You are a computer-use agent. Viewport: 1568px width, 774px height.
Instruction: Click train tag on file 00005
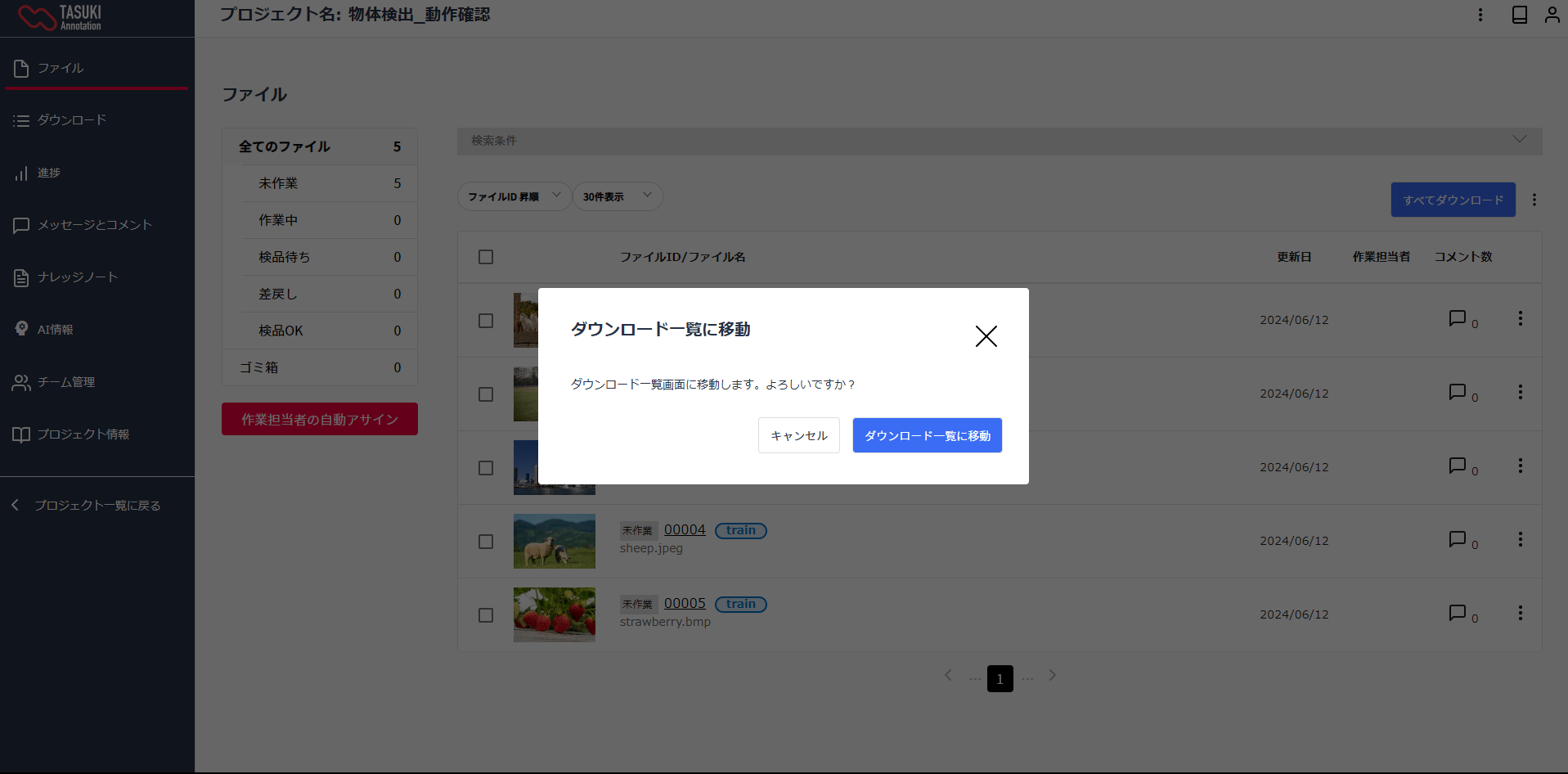pyautogui.click(x=741, y=604)
